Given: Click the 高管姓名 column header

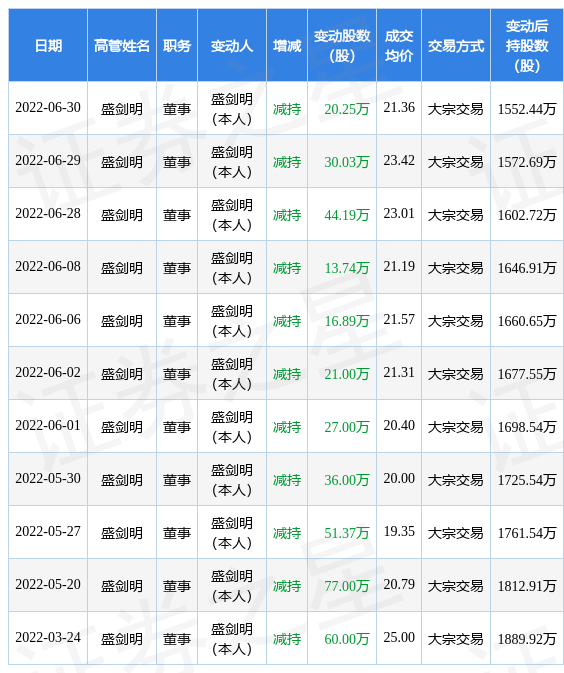Looking at the screenshot, I should (122, 45).
